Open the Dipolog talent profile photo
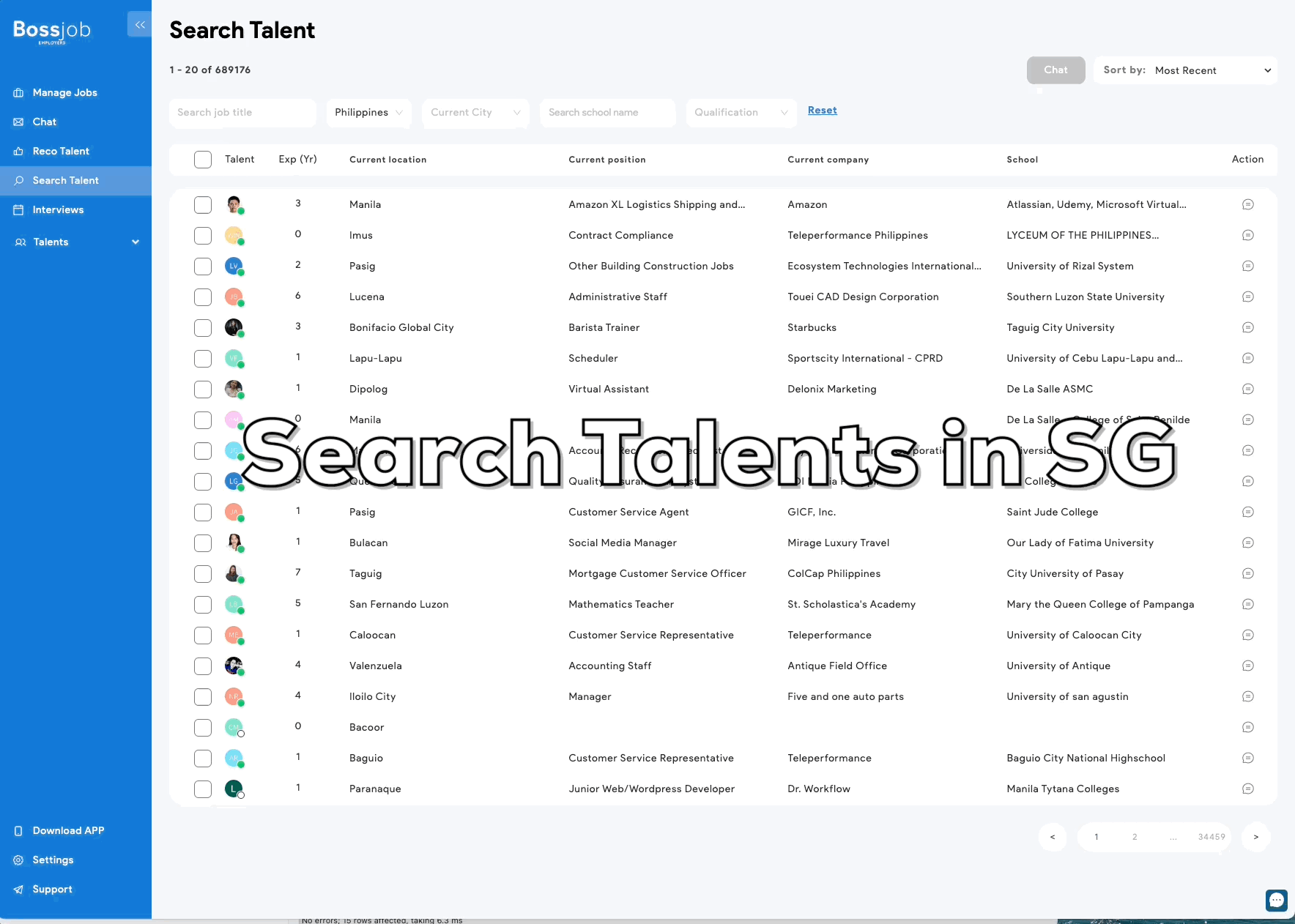The width and height of the screenshot is (1295, 924). [234, 389]
